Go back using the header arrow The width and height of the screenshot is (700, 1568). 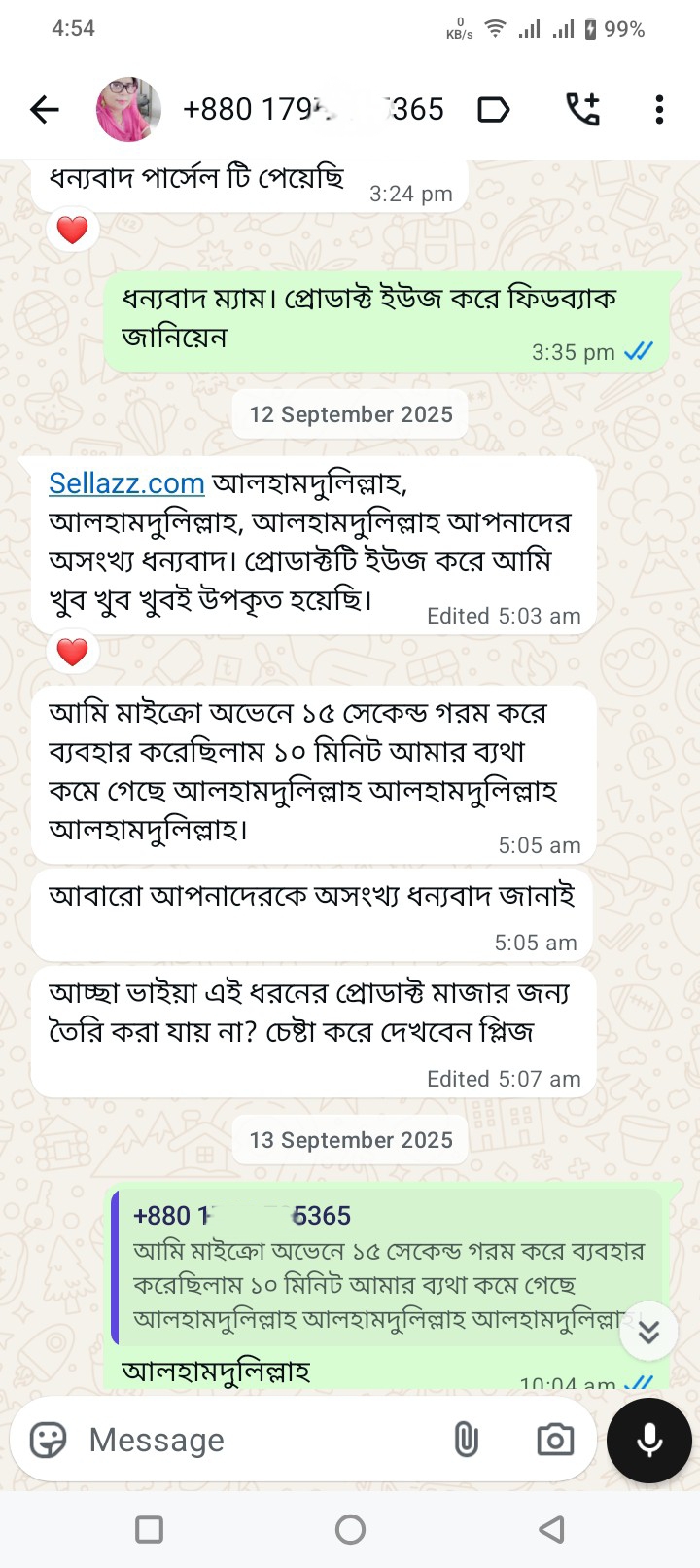click(45, 110)
